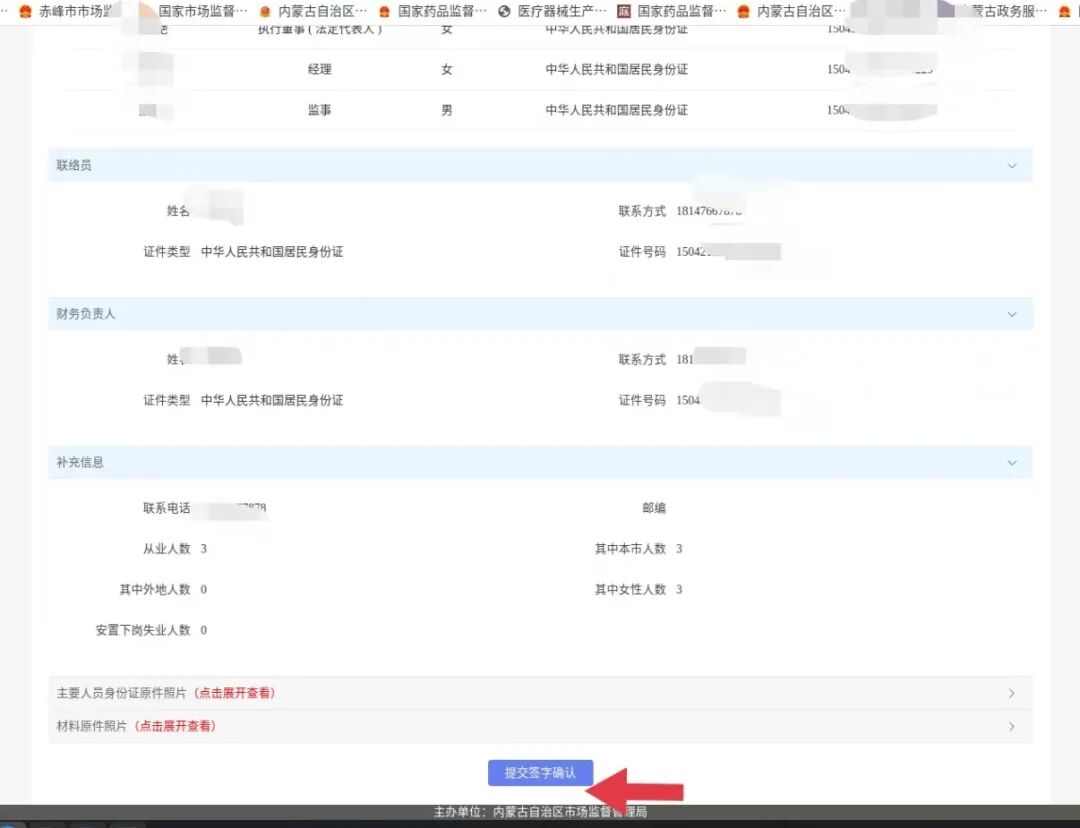Expand the 主要人员身份证原件照片 row
Viewport: 1080px width, 828px height.
(x=1010, y=693)
